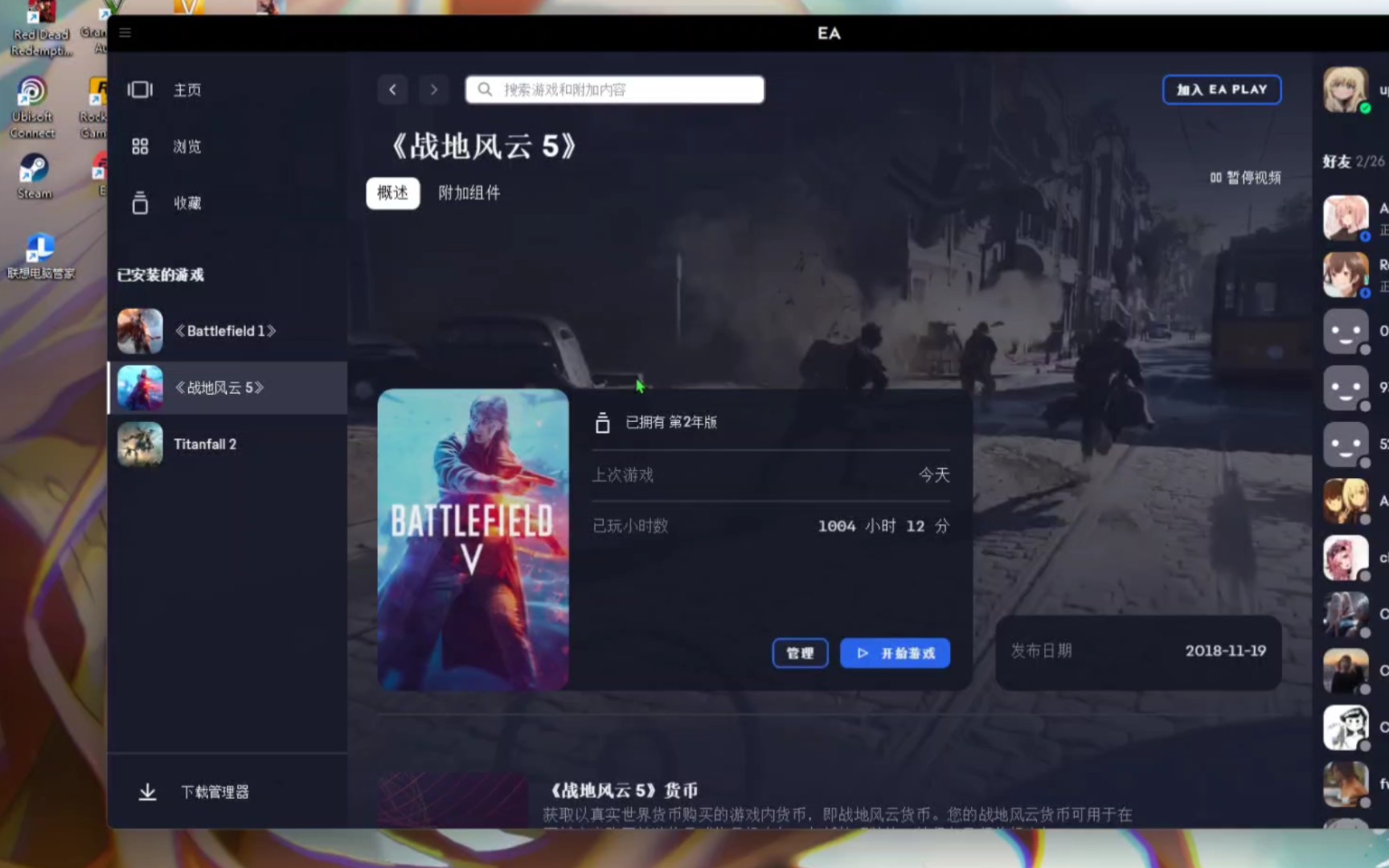Open the blonde anime friend avatar below the smiley avatars
Viewport: 1389px width, 868px height.
click(x=1346, y=501)
